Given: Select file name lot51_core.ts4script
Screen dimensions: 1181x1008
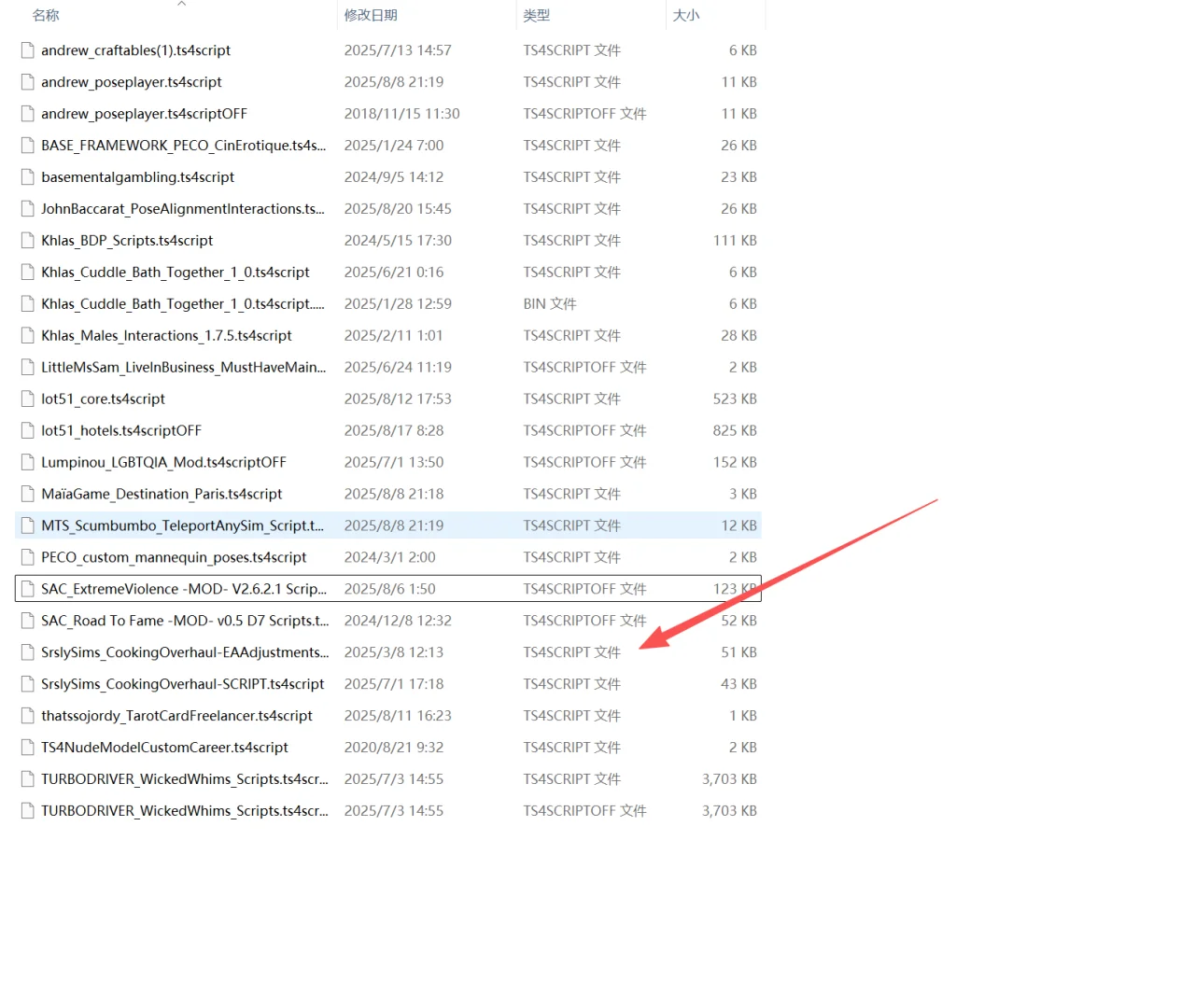Looking at the screenshot, I should (x=103, y=399).
